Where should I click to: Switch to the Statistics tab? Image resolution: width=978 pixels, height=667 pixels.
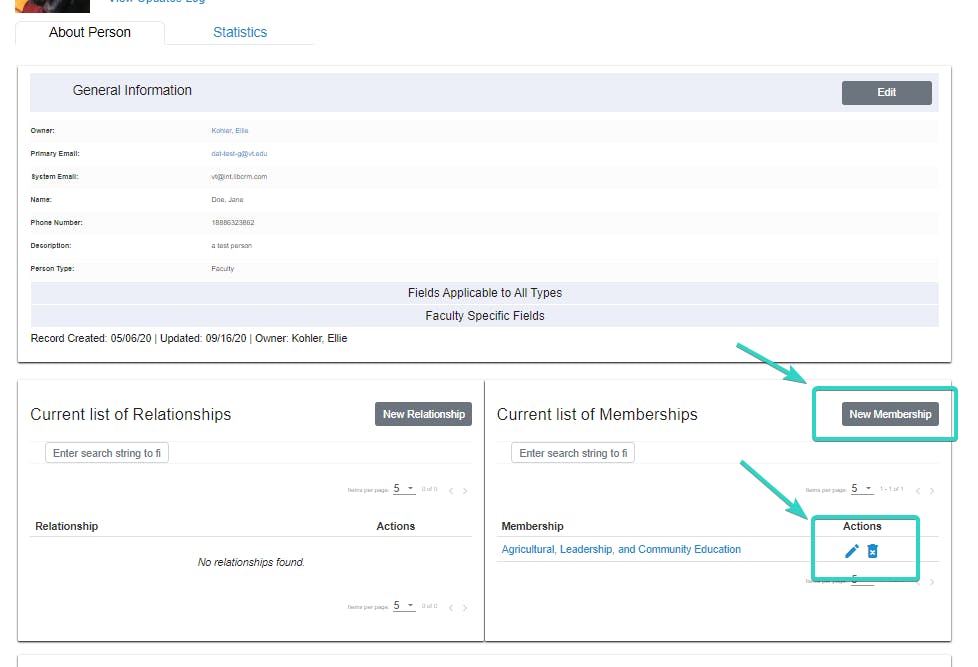tap(240, 32)
